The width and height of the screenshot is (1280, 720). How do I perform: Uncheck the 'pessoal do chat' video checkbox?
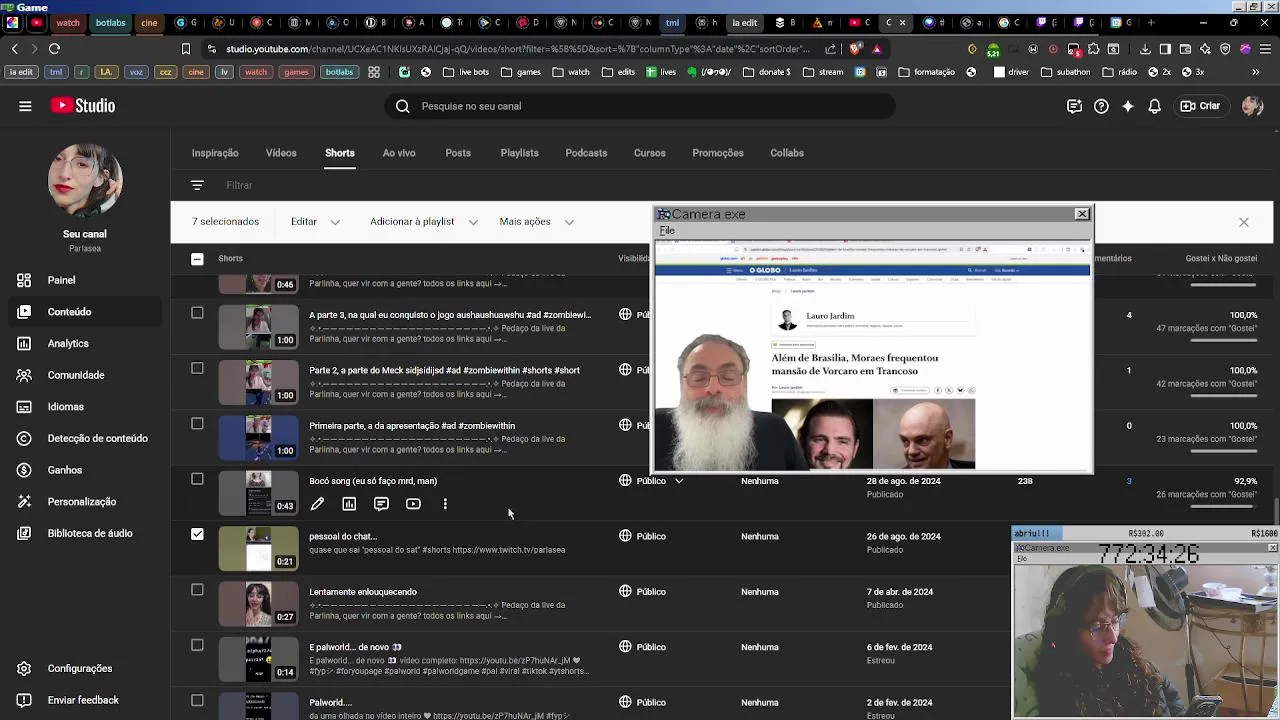pos(197,534)
